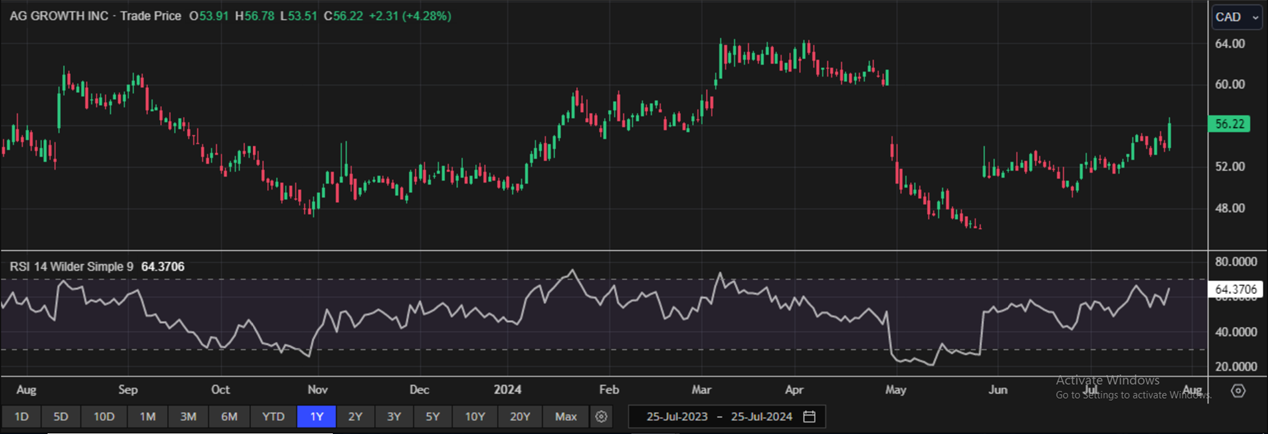This screenshot has height=434, width=1268.
Task: Set chart range to 6M
Action: [229, 416]
